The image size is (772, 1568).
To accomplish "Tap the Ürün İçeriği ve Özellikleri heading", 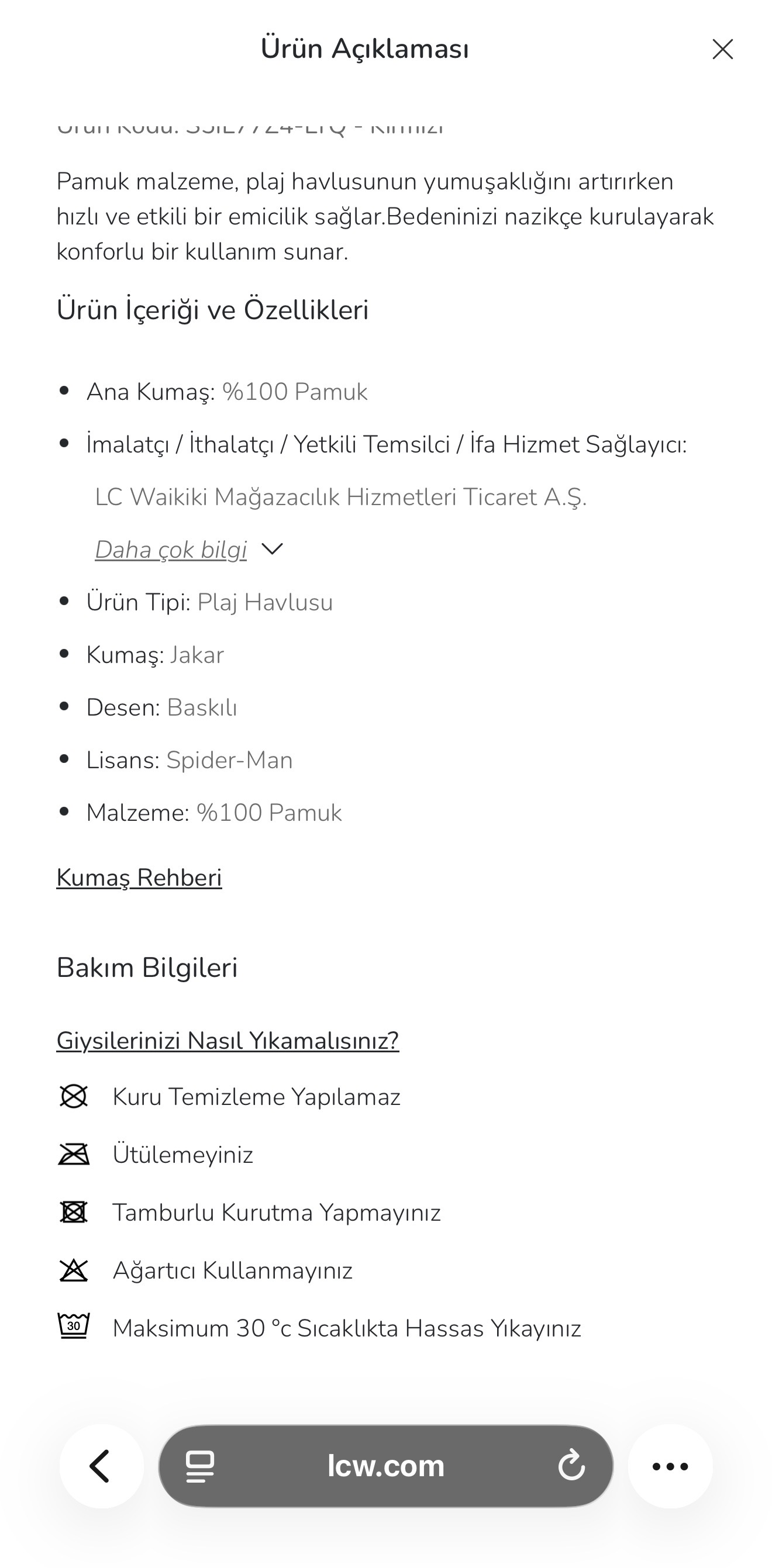I will 212,310.
